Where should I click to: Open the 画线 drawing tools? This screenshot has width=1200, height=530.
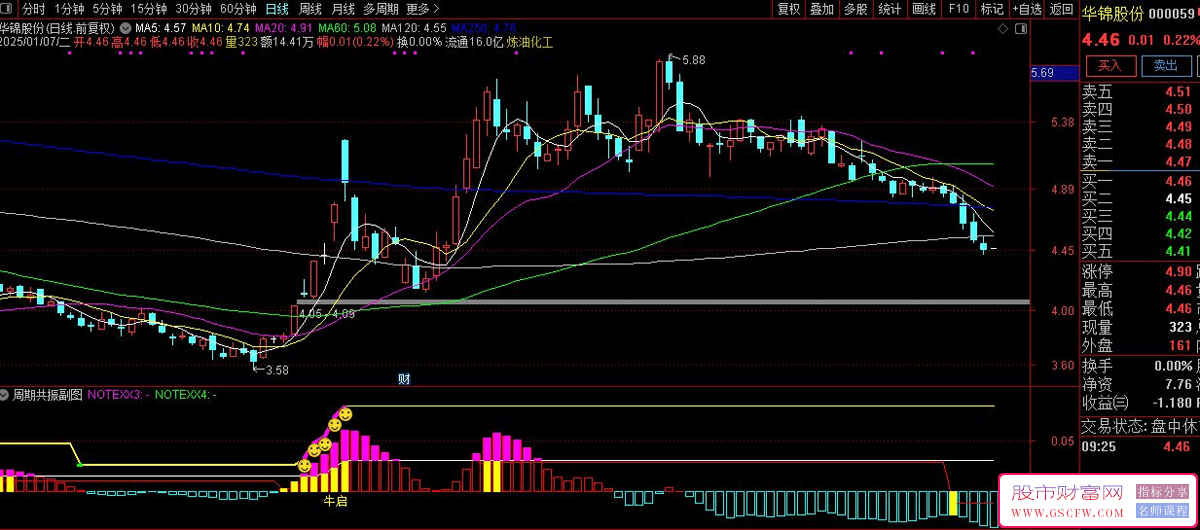pyautogui.click(x=924, y=9)
